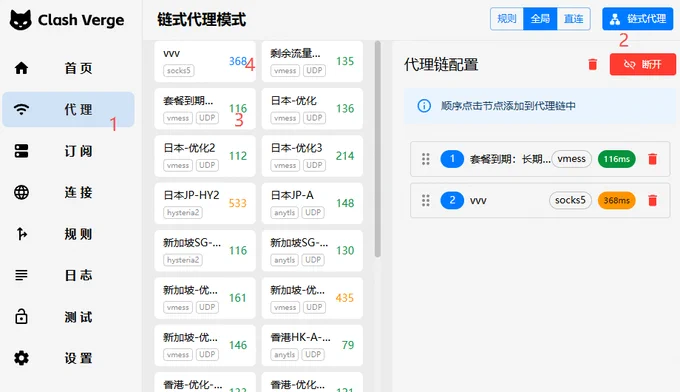Open the 首页 home icon
Screen dimensions: 680x392
tap(21, 68)
